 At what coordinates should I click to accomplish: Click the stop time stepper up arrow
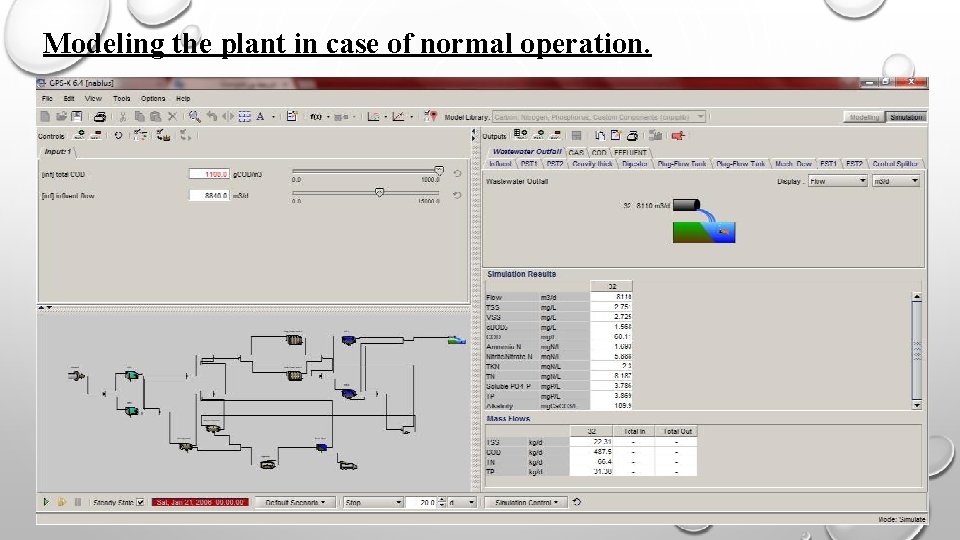442,500
